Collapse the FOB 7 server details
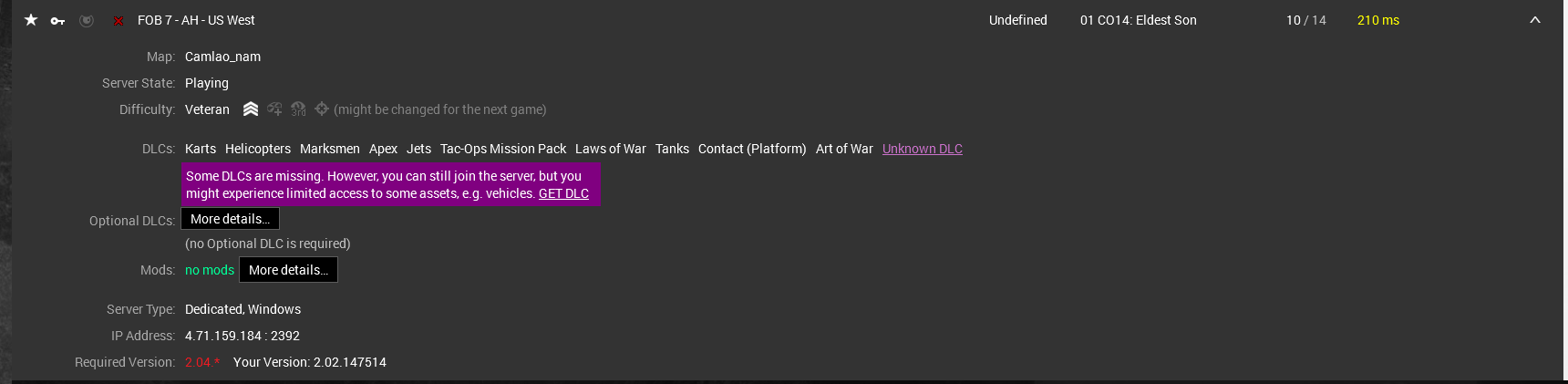 click(x=1535, y=20)
